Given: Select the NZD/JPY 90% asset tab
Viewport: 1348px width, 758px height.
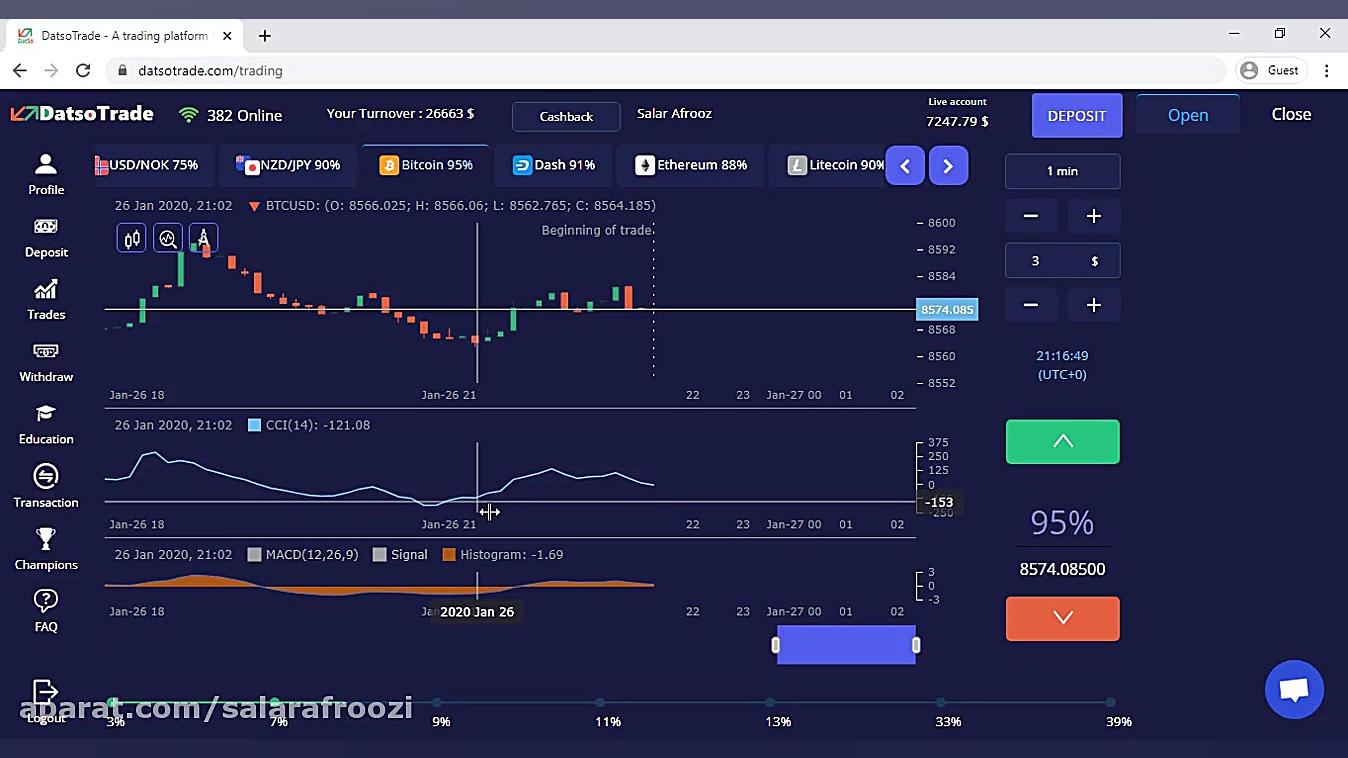Looking at the screenshot, I should click(x=288, y=165).
